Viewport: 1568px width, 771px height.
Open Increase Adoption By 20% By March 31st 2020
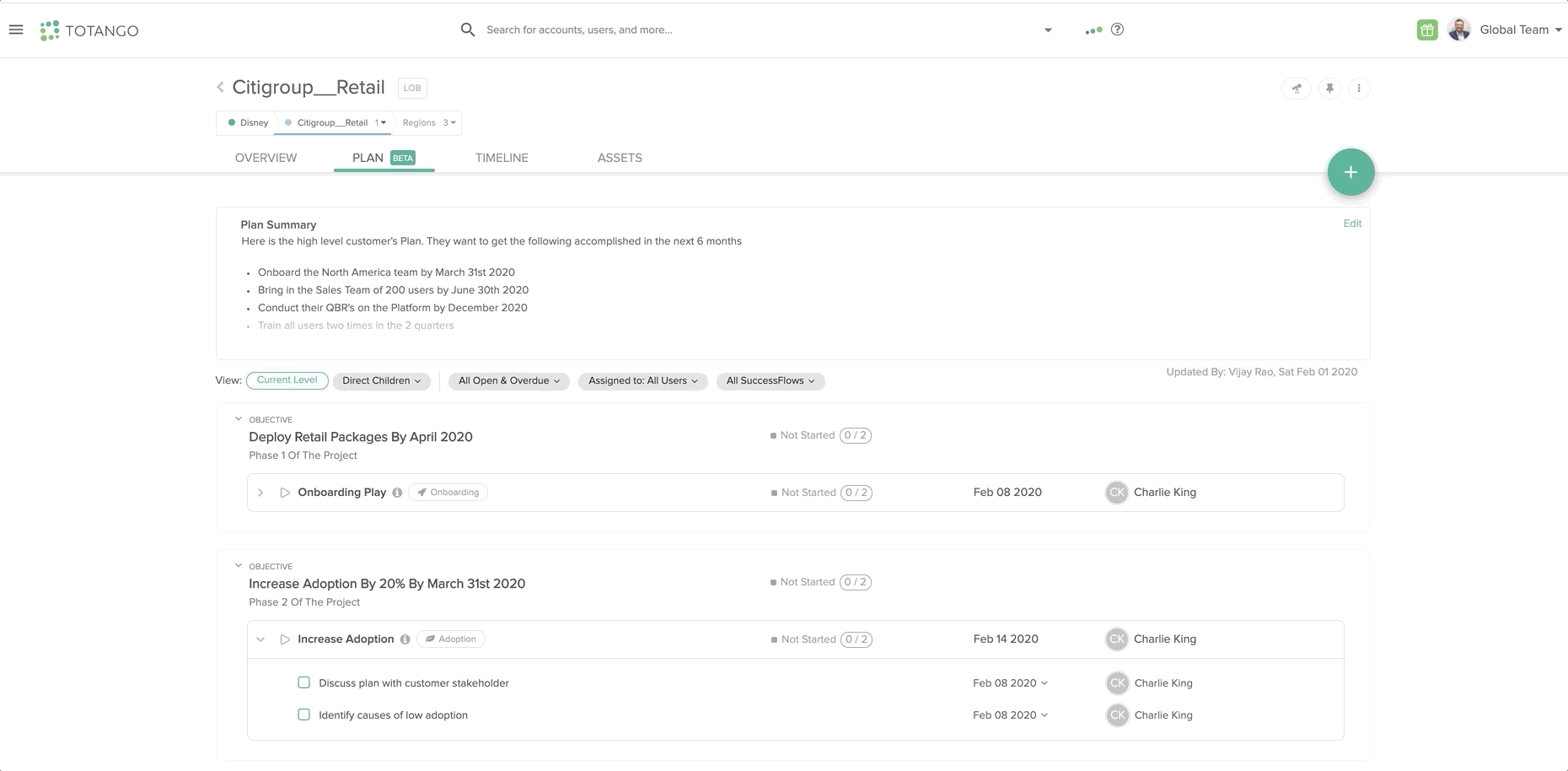(387, 584)
